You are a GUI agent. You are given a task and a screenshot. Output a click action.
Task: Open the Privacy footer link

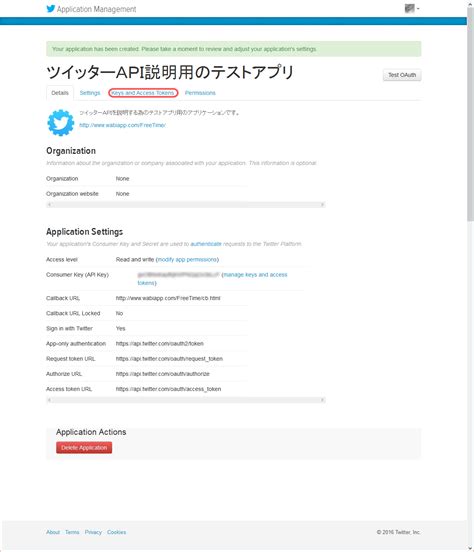pos(93,532)
